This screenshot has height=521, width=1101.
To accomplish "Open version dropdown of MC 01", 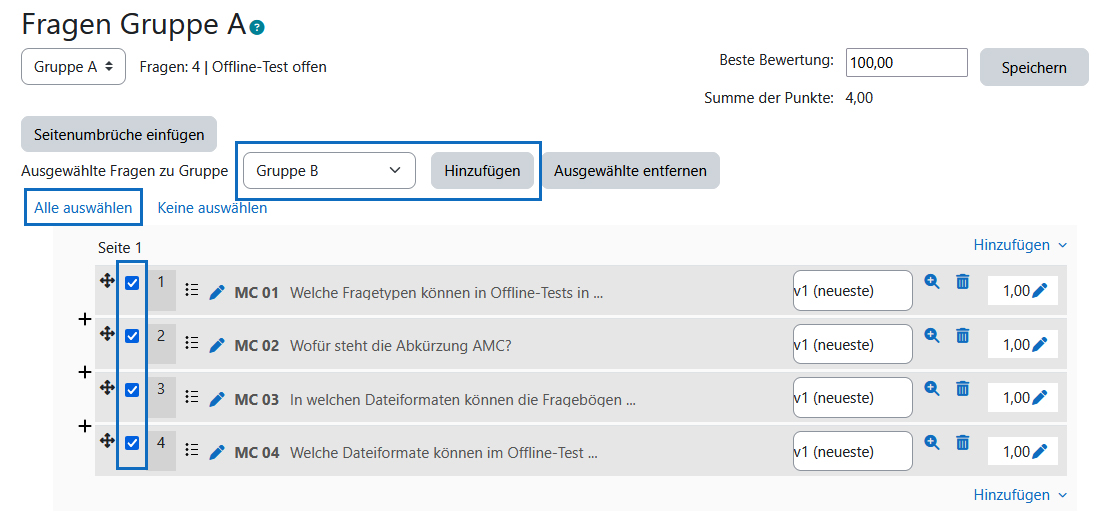I will pos(852,291).
